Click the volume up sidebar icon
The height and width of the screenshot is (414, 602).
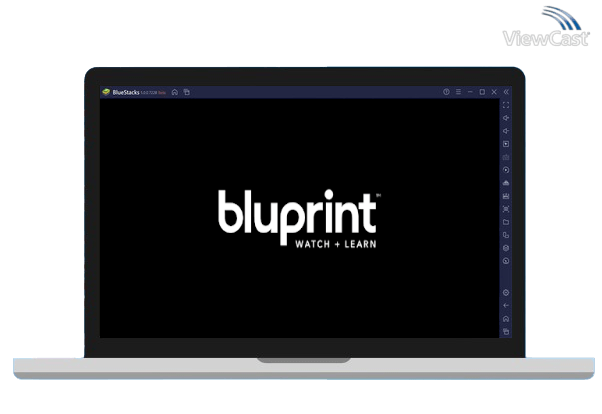506,118
